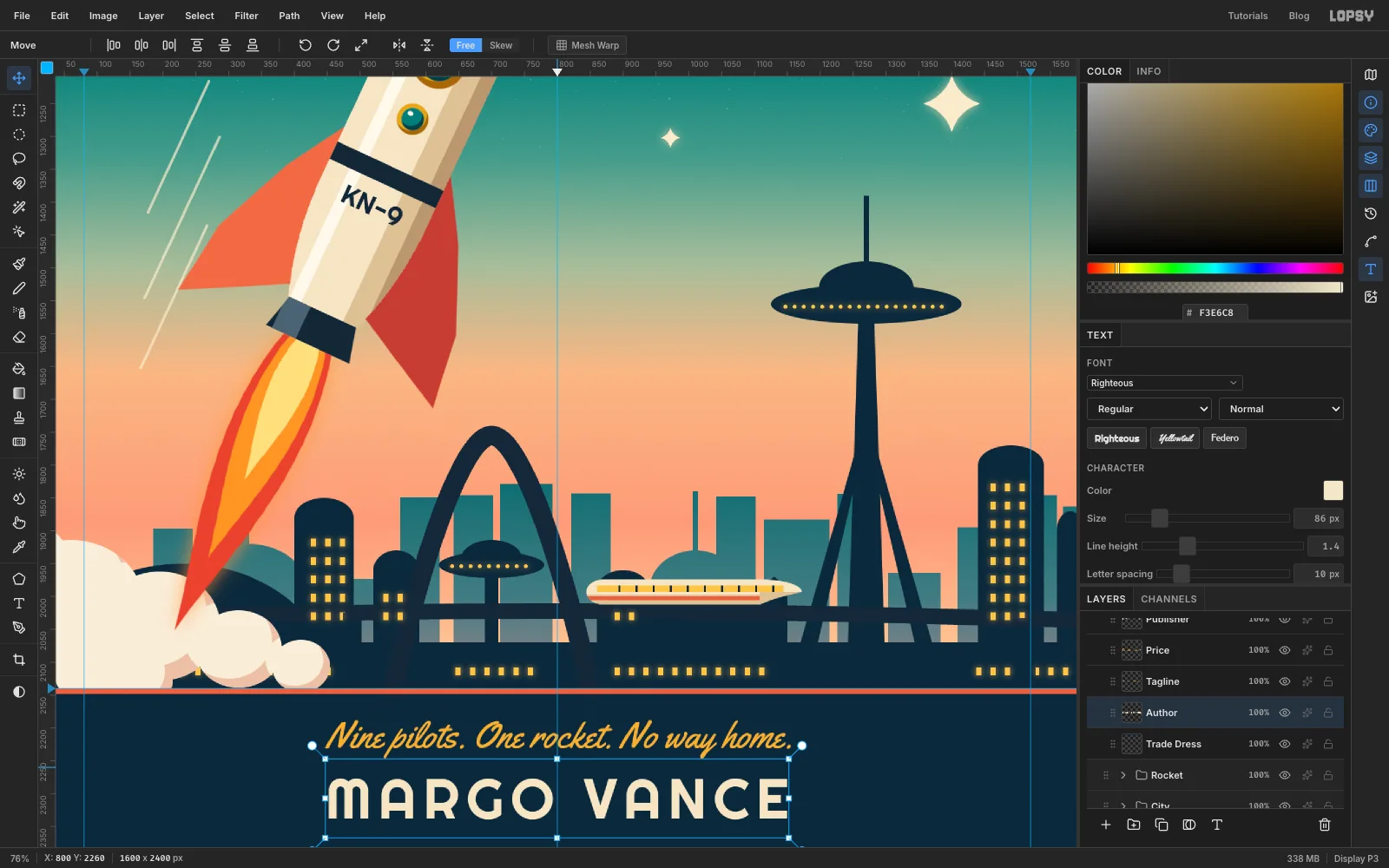Screen dimensions: 1389x868
Task: Open the Layer menu
Action: coord(151,16)
